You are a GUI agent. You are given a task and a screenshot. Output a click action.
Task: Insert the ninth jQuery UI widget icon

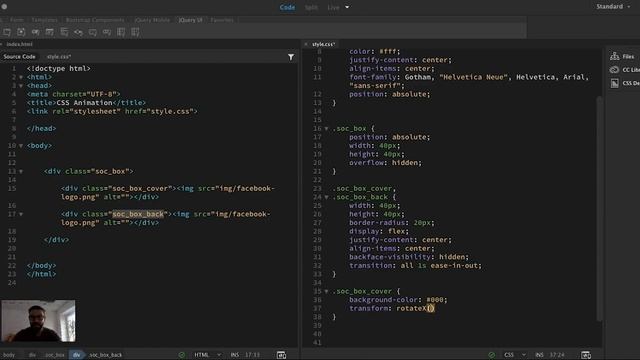coord(121,32)
